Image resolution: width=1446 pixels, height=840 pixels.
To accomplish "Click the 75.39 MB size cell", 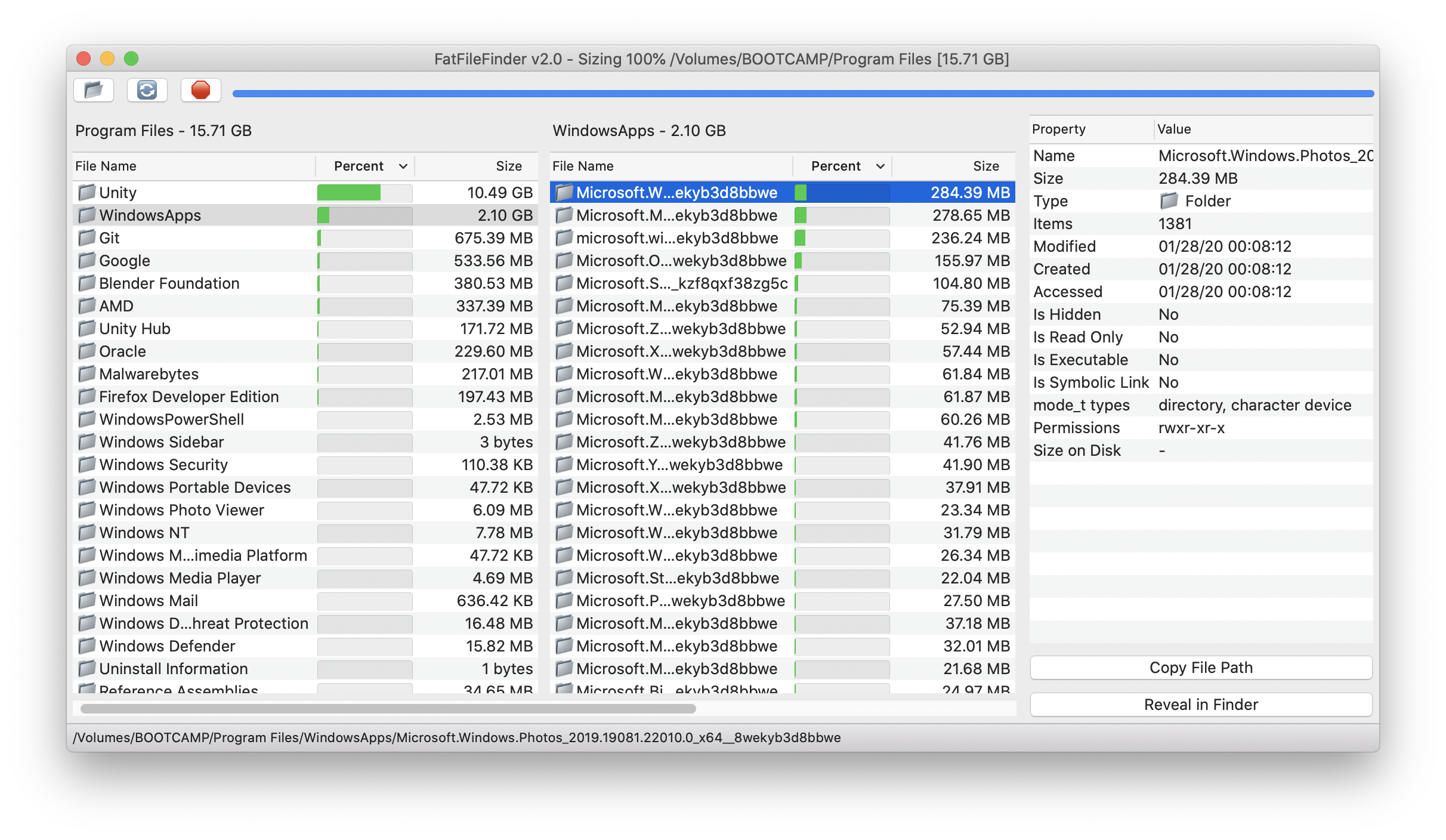I will [x=975, y=305].
